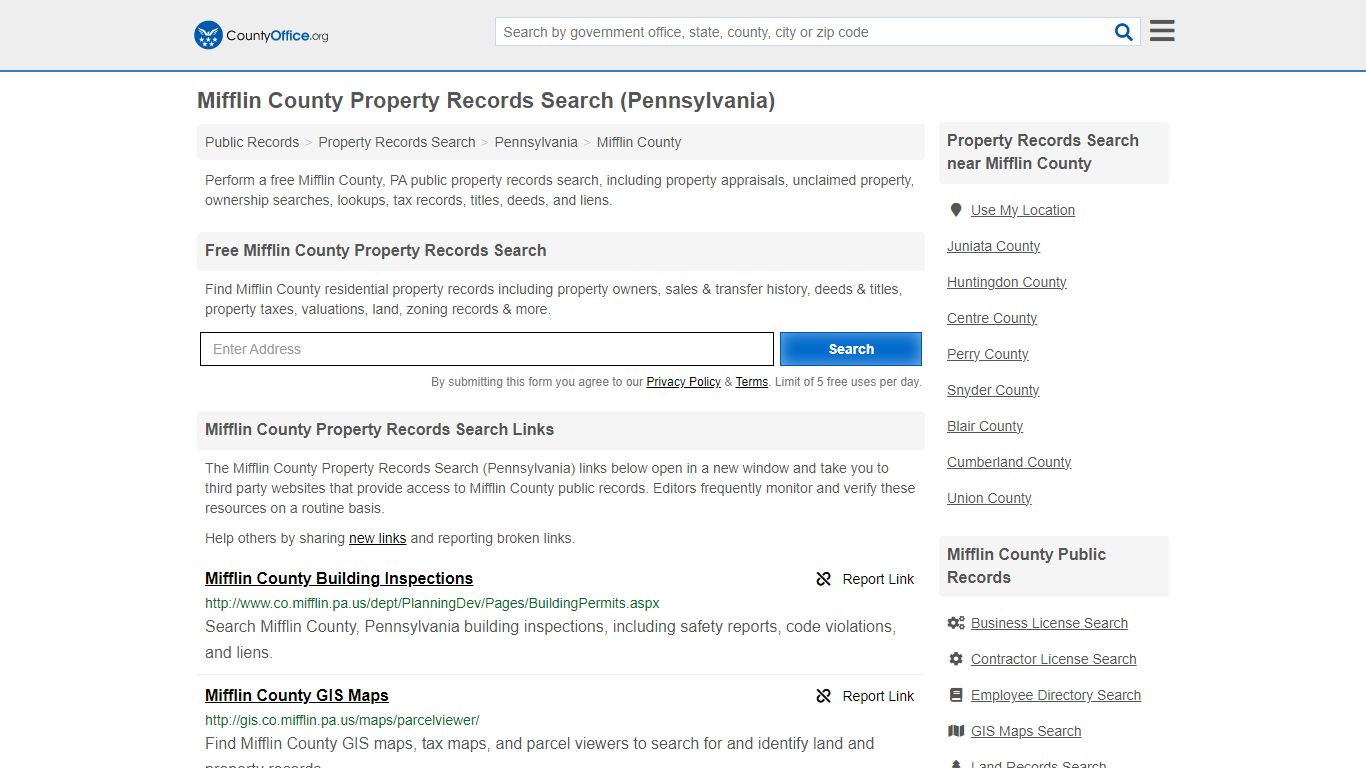Open Union County property records
1366x768 pixels.
click(989, 498)
